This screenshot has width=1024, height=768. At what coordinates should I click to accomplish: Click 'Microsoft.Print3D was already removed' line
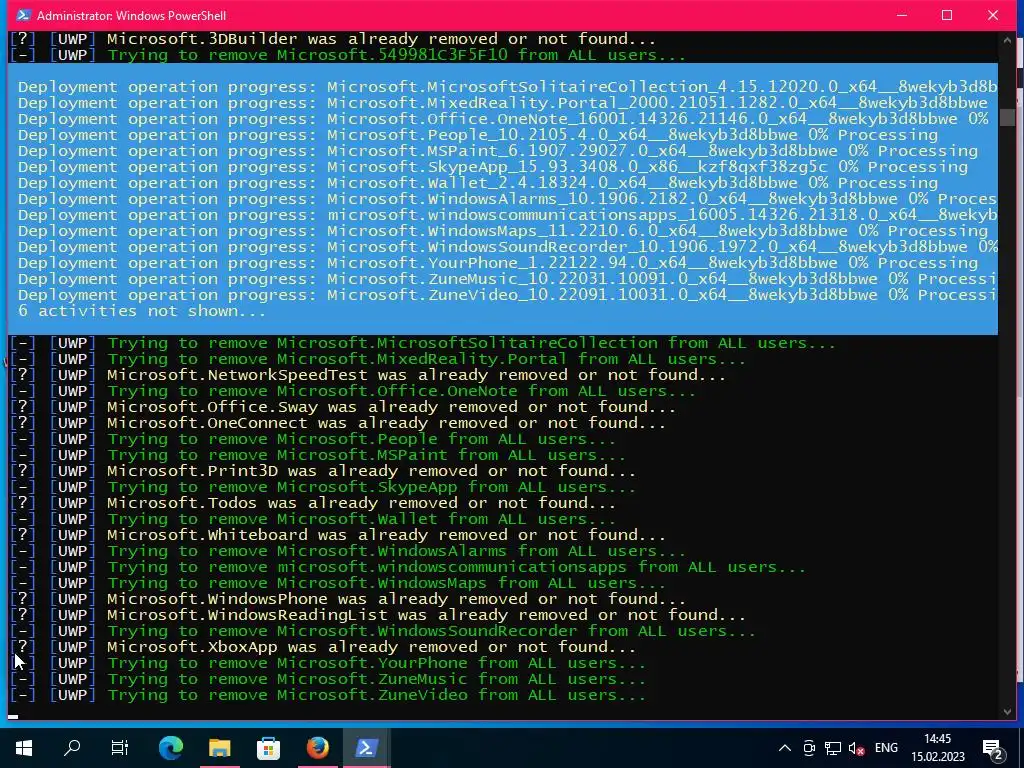323,471
